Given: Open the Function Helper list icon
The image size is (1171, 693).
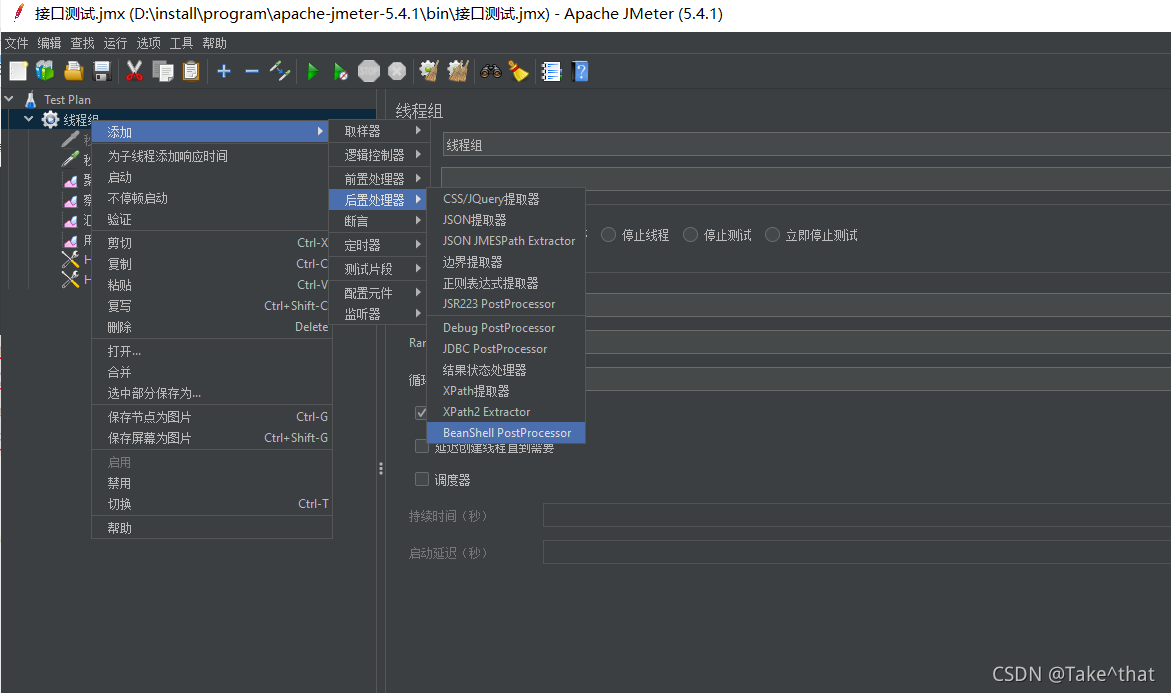Looking at the screenshot, I should tap(551, 72).
